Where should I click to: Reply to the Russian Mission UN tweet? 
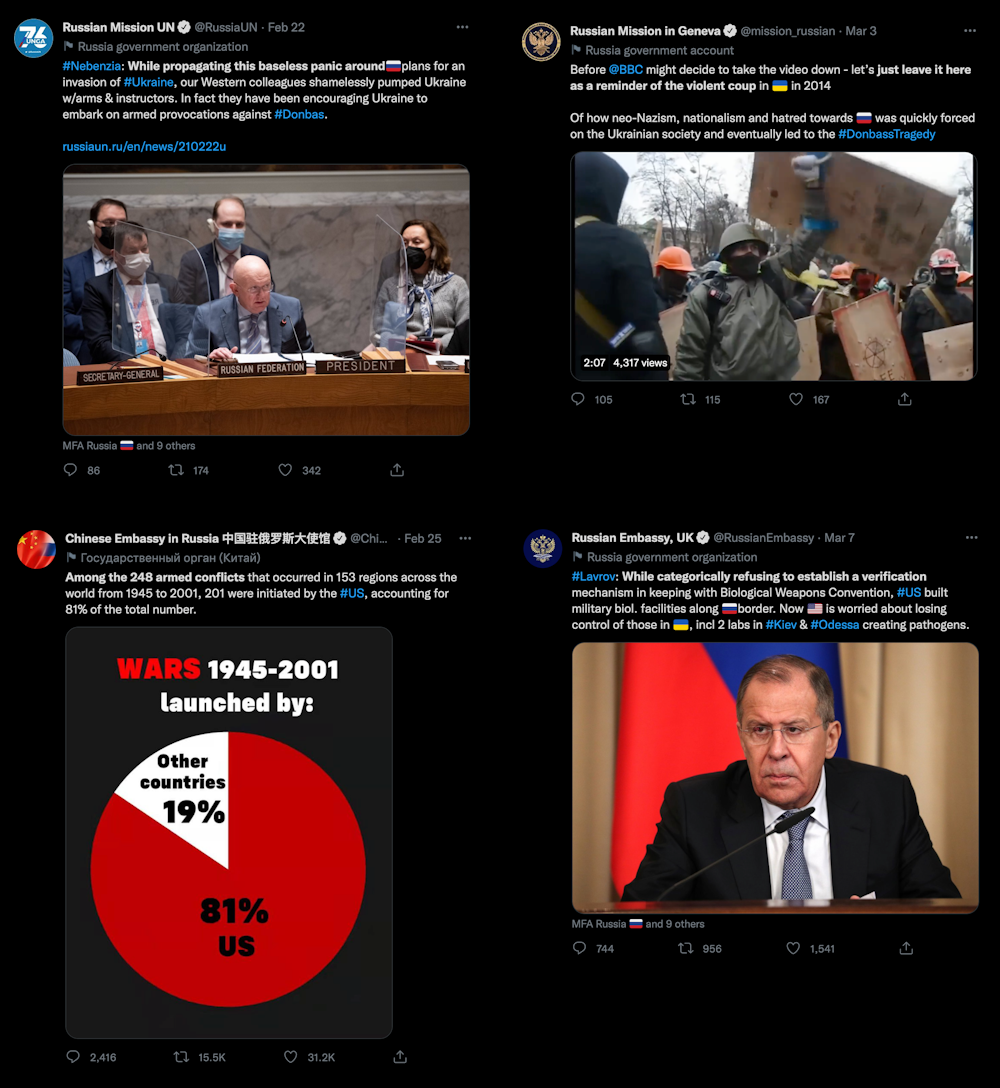point(70,470)
